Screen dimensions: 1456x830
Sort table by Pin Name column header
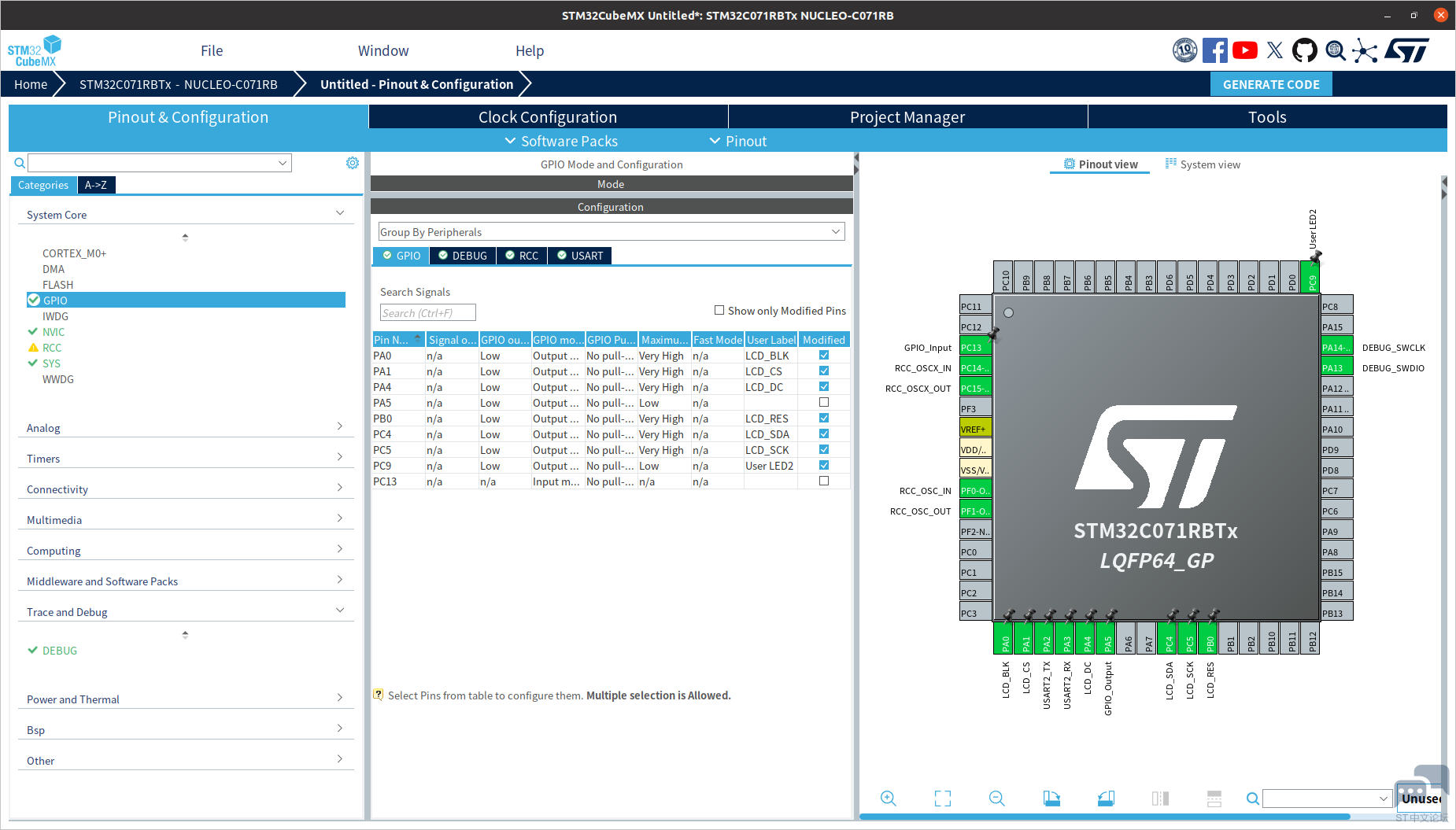398,340
